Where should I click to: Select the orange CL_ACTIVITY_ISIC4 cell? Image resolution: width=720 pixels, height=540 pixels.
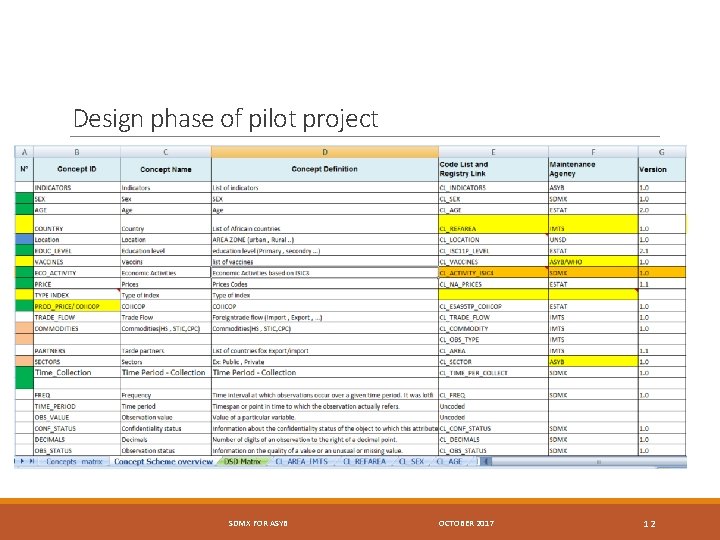[493, 273]
